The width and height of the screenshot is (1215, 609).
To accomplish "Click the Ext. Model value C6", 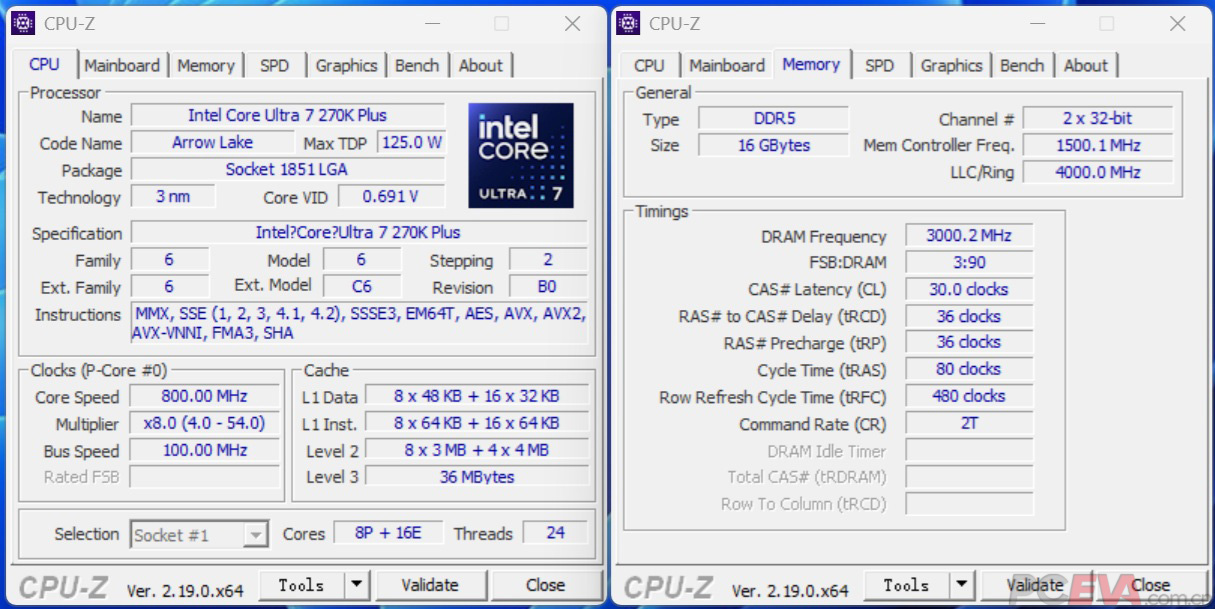I will coord(362,286).
